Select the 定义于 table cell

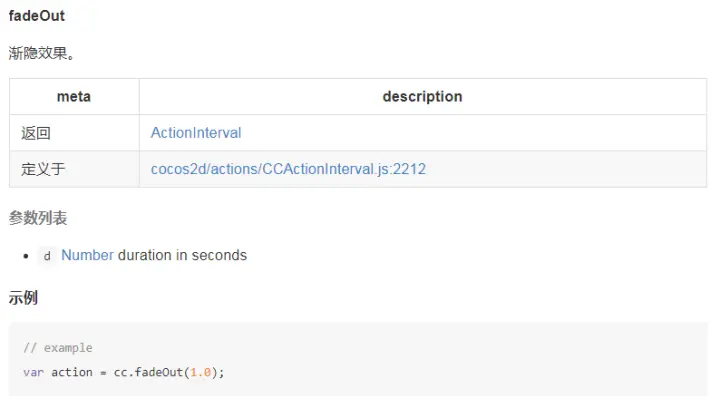click(43, 169)
